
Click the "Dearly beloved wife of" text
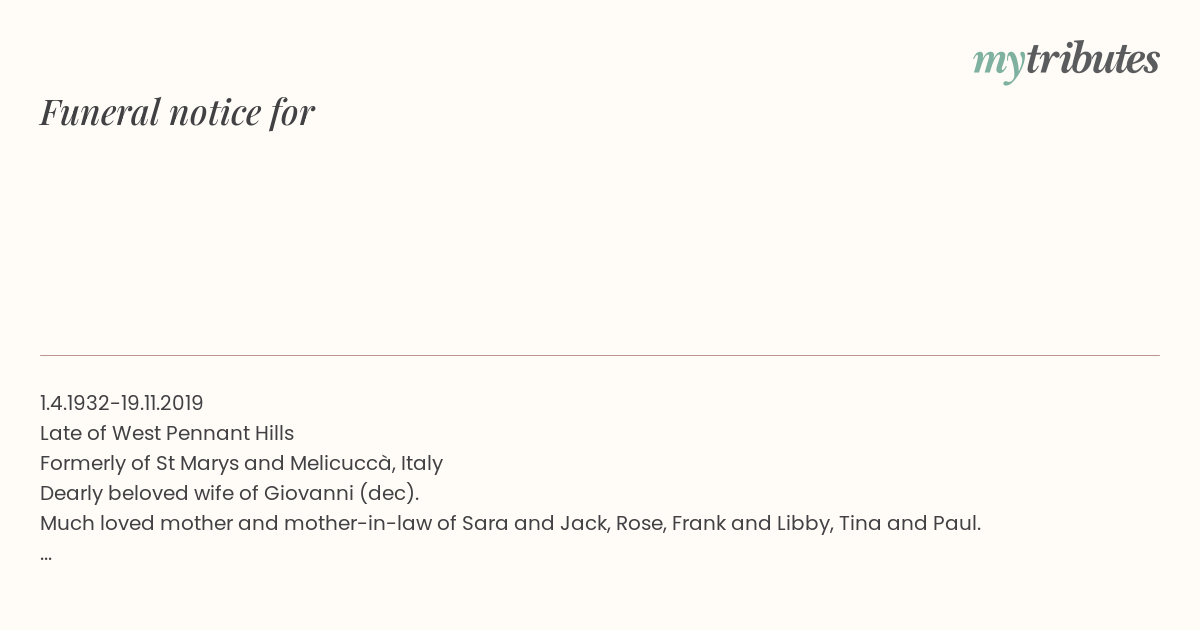149,493
